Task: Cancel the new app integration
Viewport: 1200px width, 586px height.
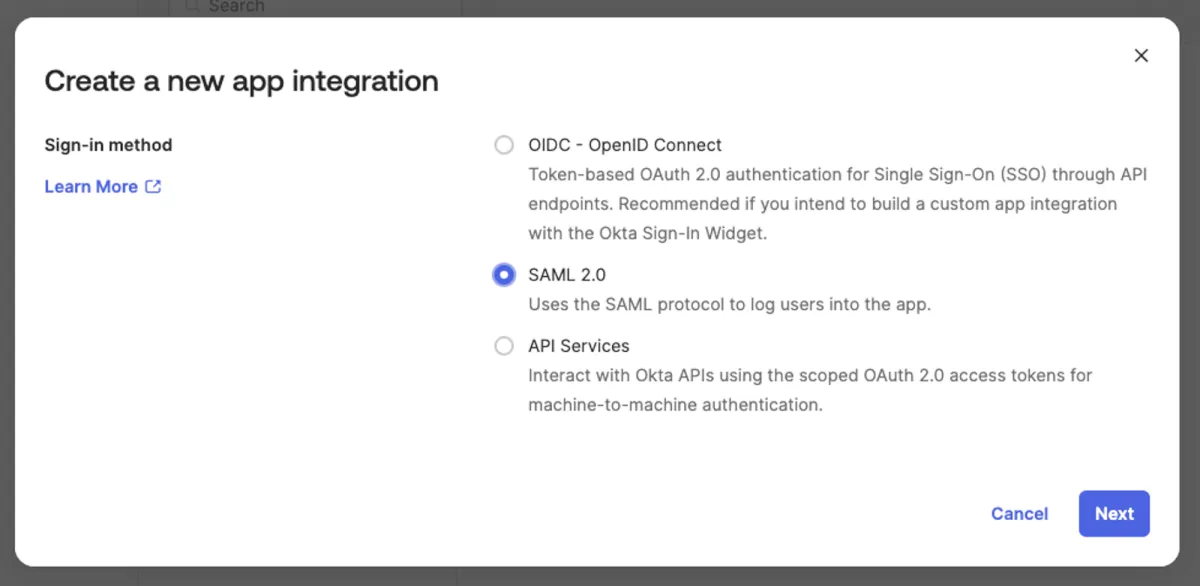Action: pos(1019,514)
